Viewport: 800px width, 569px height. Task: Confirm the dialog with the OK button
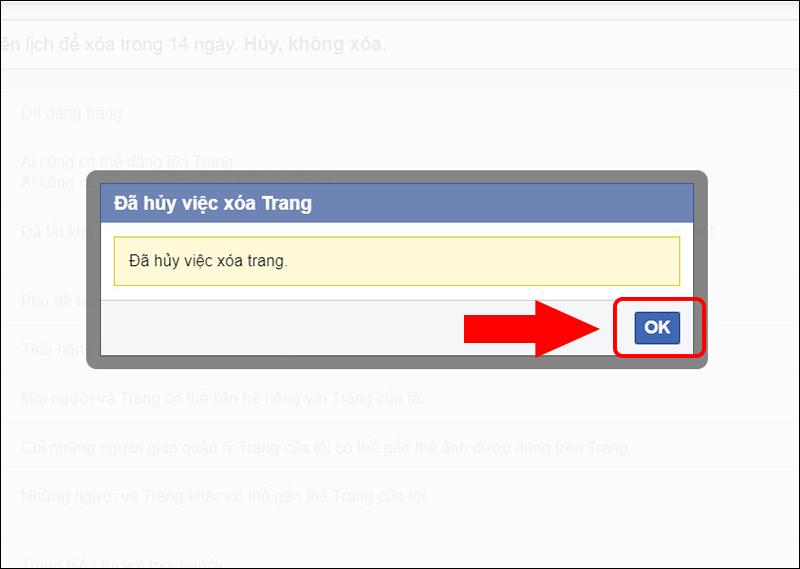click(x=657, y=328)
